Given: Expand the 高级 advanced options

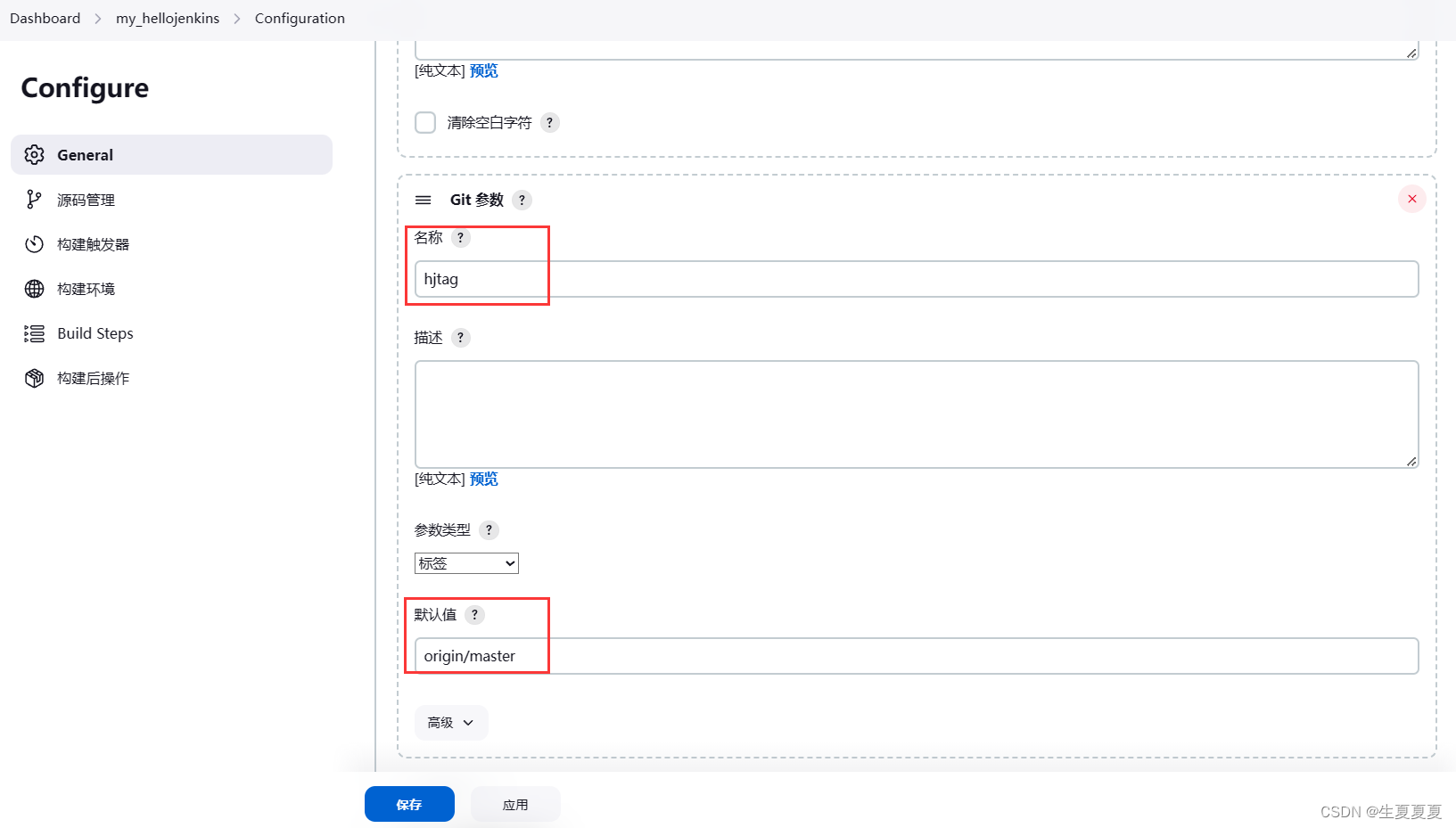Looking at the screenshot, I should (x=451, y=723).
